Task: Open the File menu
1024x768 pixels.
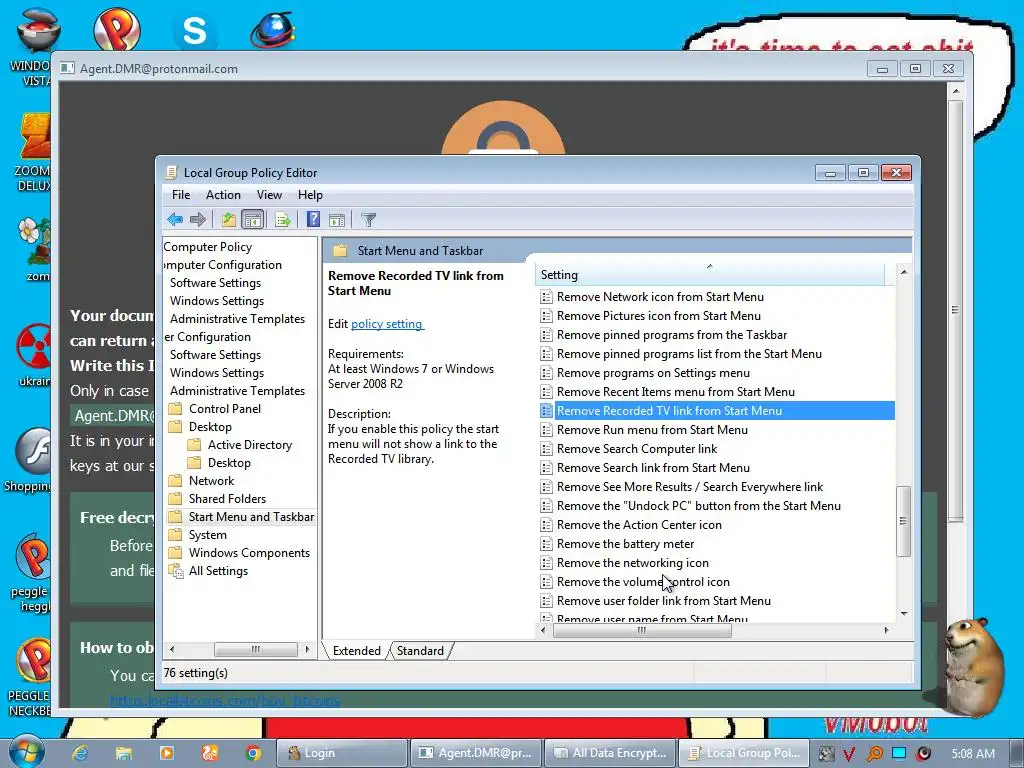Action: (181, 195)
